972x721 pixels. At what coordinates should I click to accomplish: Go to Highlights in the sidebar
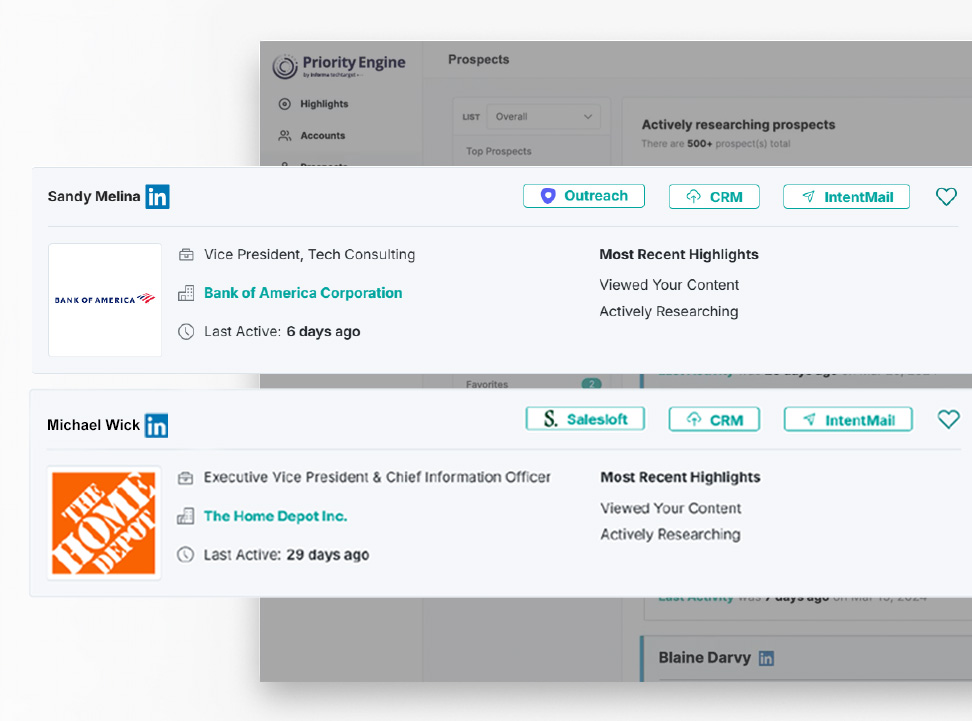[x=324, y=104]
